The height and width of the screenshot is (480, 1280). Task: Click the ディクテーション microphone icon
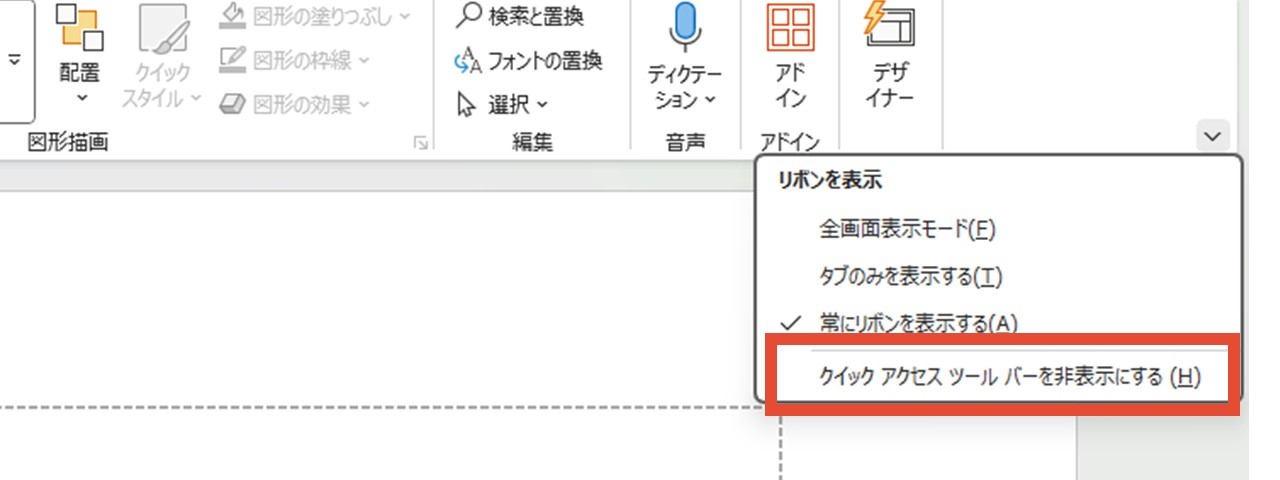point(685,25)
